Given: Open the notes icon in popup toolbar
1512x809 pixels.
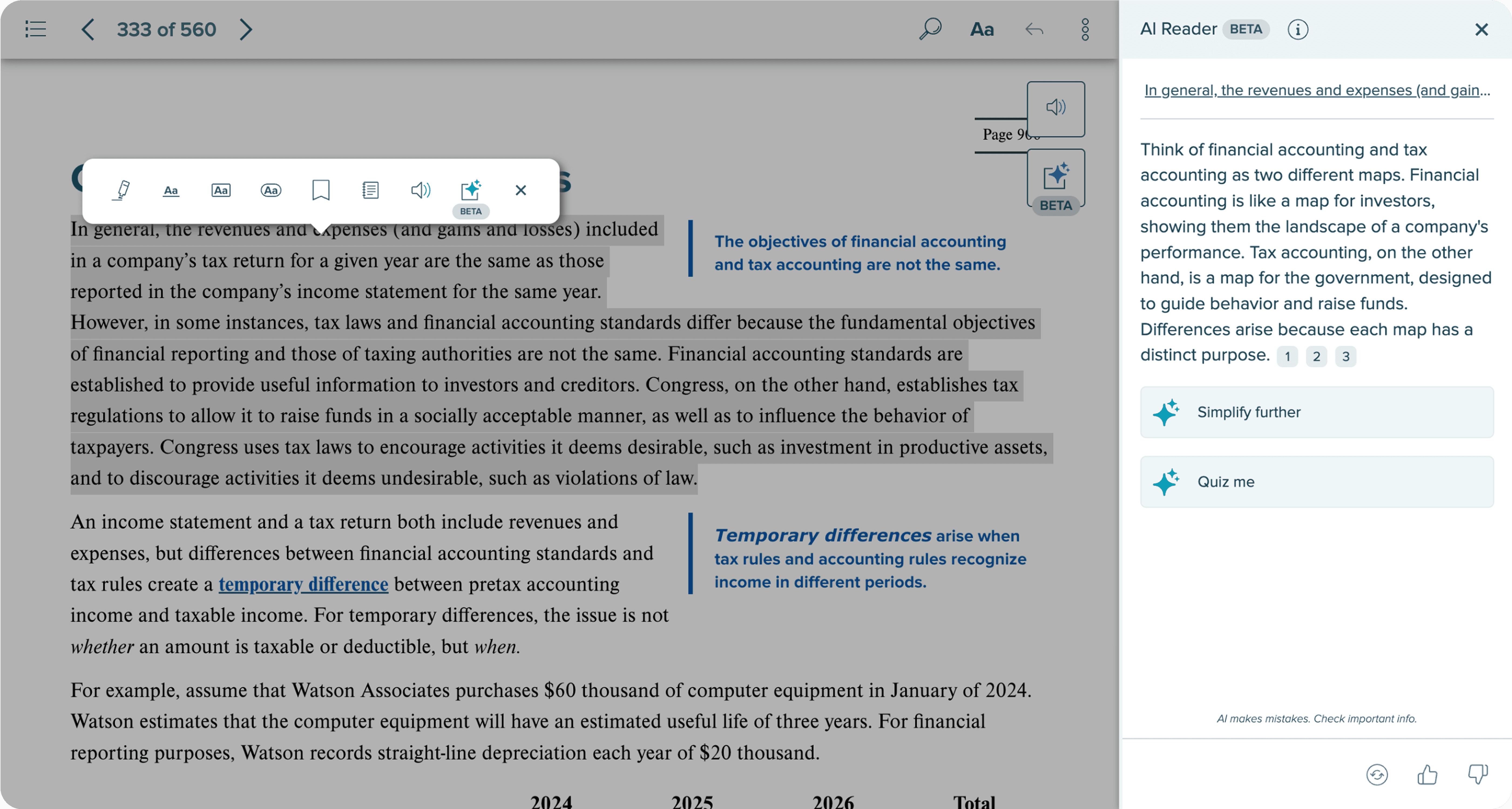Looking at the screenshot, I should pyautogui.click(x=370, y=190).
